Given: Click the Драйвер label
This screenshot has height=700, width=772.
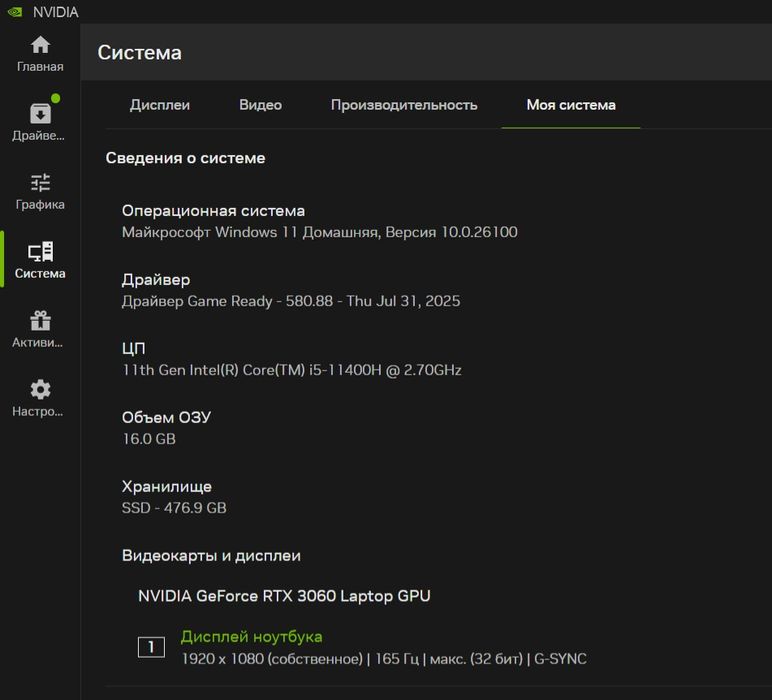Looking at the screenshot, I should pyautogui.click(x=156, y=280).
